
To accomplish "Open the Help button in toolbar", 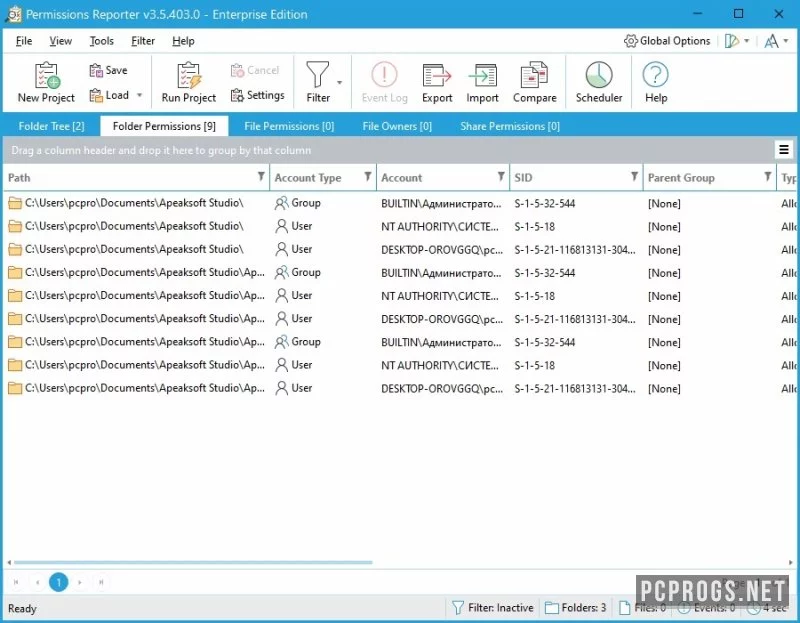I will [x=656, y=82].
